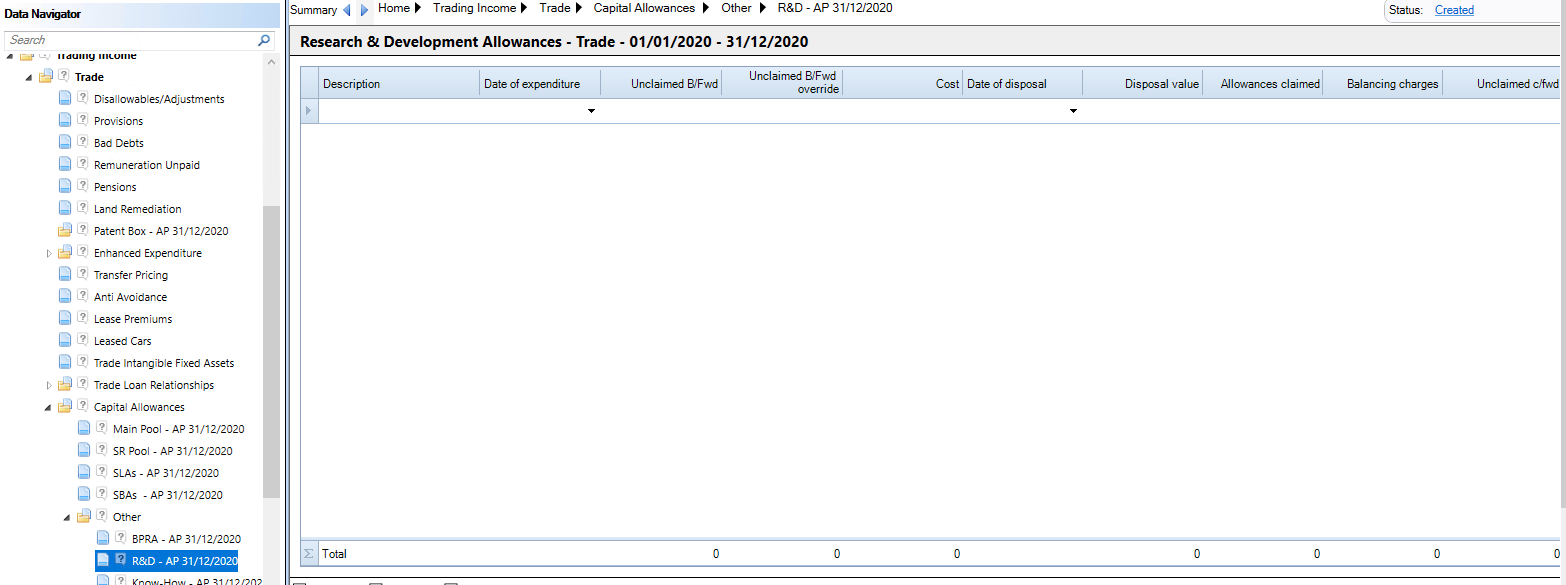
Task: Click the folder icon beside Patent Box
Action: [x=65, y=230]
